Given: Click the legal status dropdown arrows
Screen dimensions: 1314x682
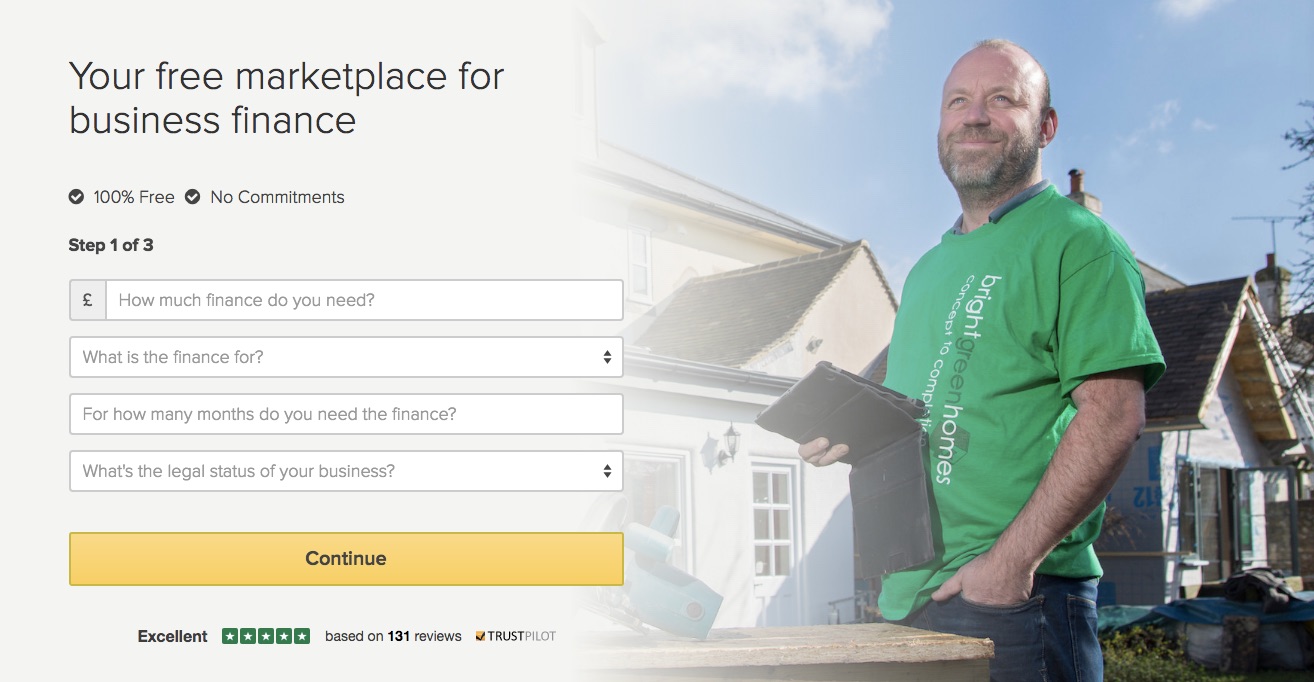Looking at the screenshot, I should 607,471.
